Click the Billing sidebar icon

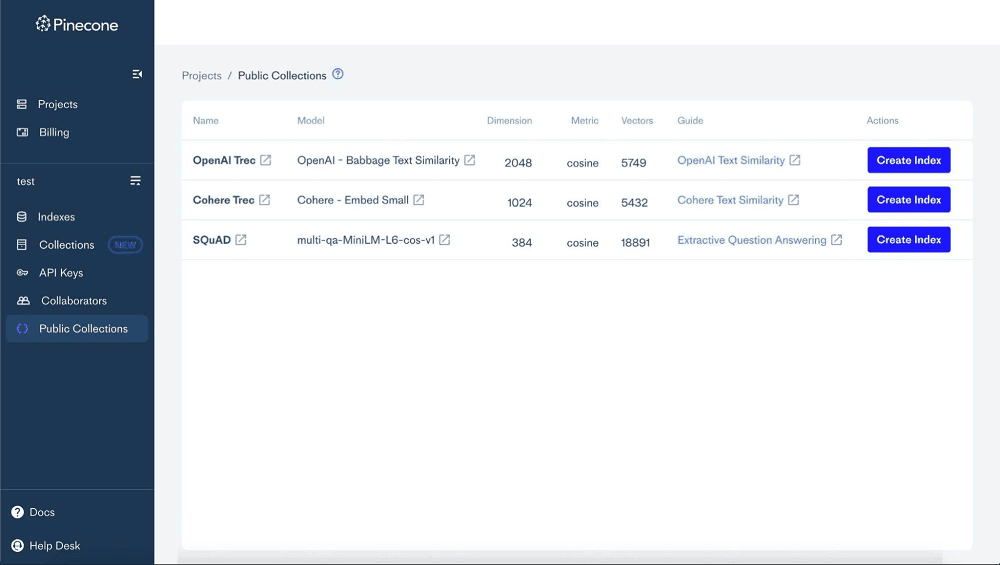tap(22, 132)
